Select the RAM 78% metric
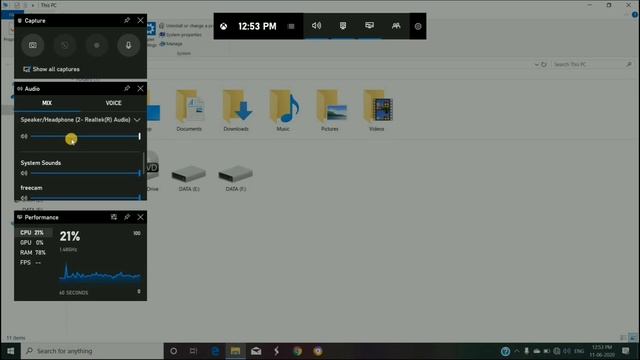This screenshot has width=640, height=360. tap(34, 253)
